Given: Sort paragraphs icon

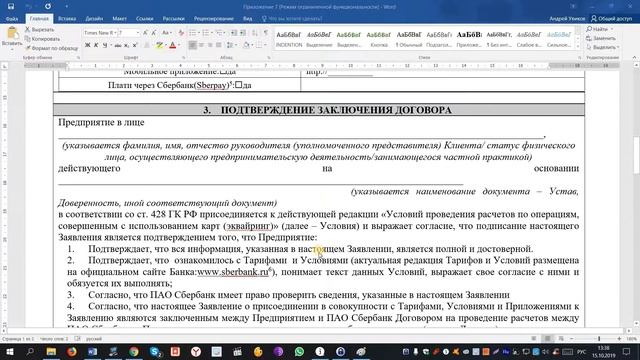Looking at the screenshot, I should click(255, 33).
